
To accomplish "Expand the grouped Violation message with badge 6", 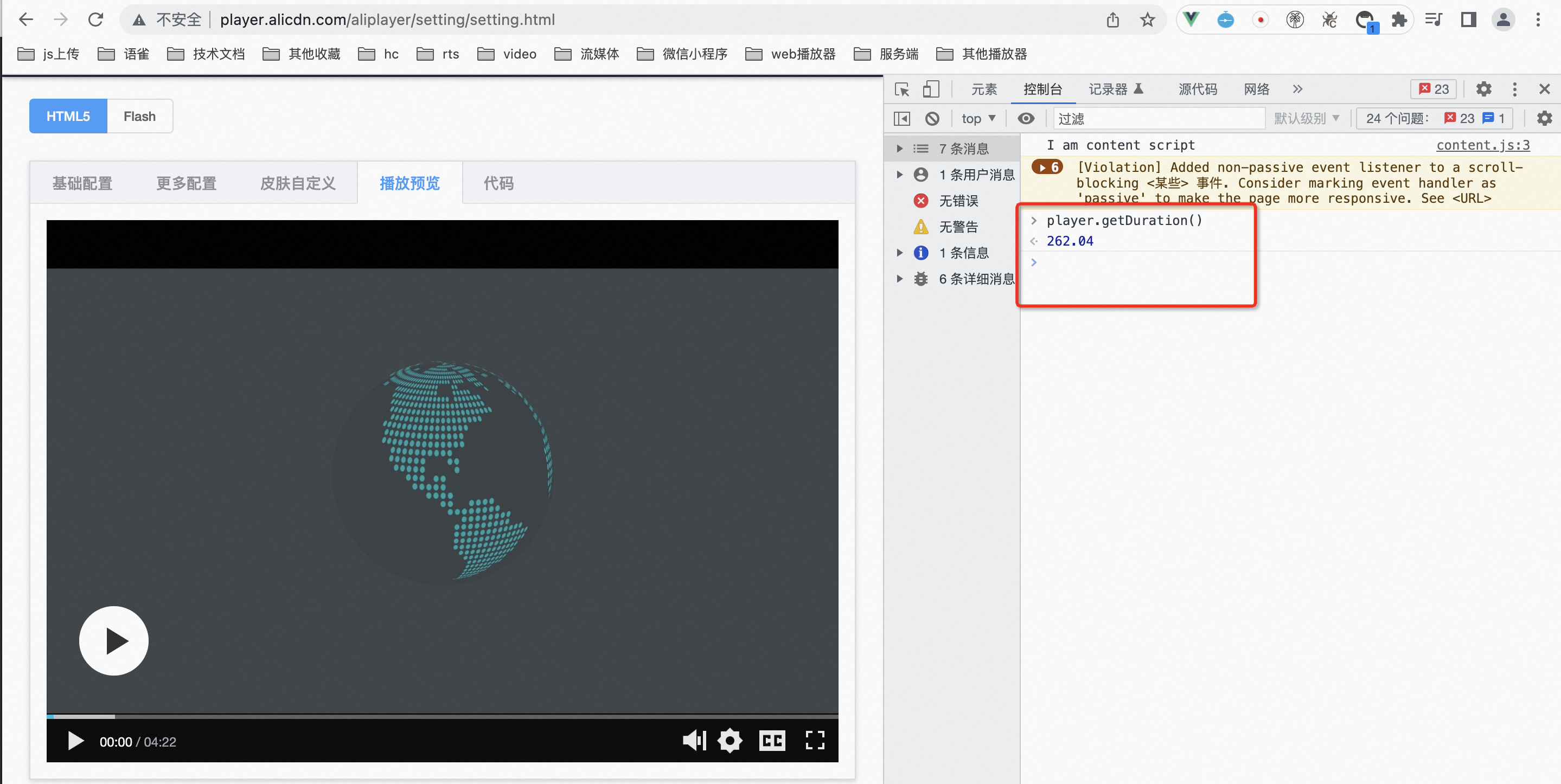I will click(x=1046, y=167).
